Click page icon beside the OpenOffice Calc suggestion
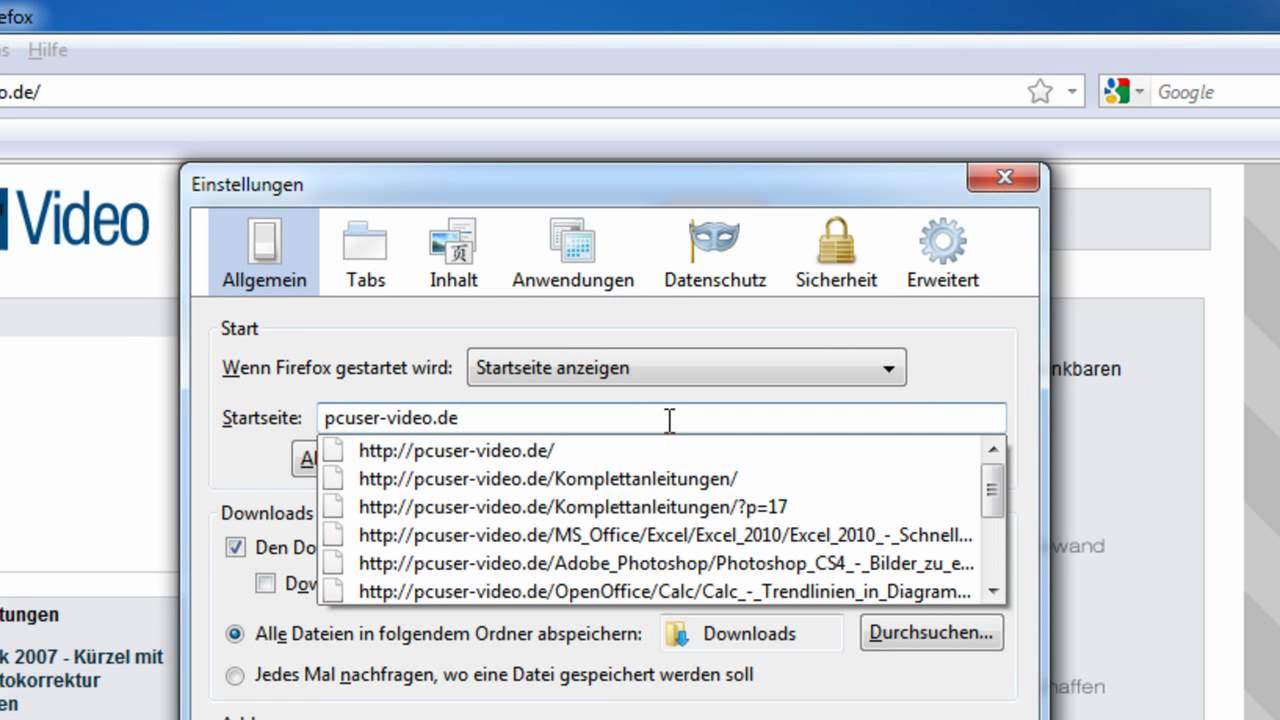This screenshot has width=1280, height=720. click(334, 591)
